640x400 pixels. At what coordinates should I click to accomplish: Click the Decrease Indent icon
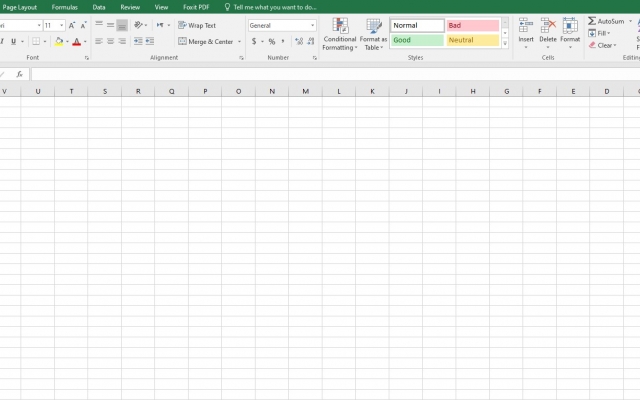[138, 41]
